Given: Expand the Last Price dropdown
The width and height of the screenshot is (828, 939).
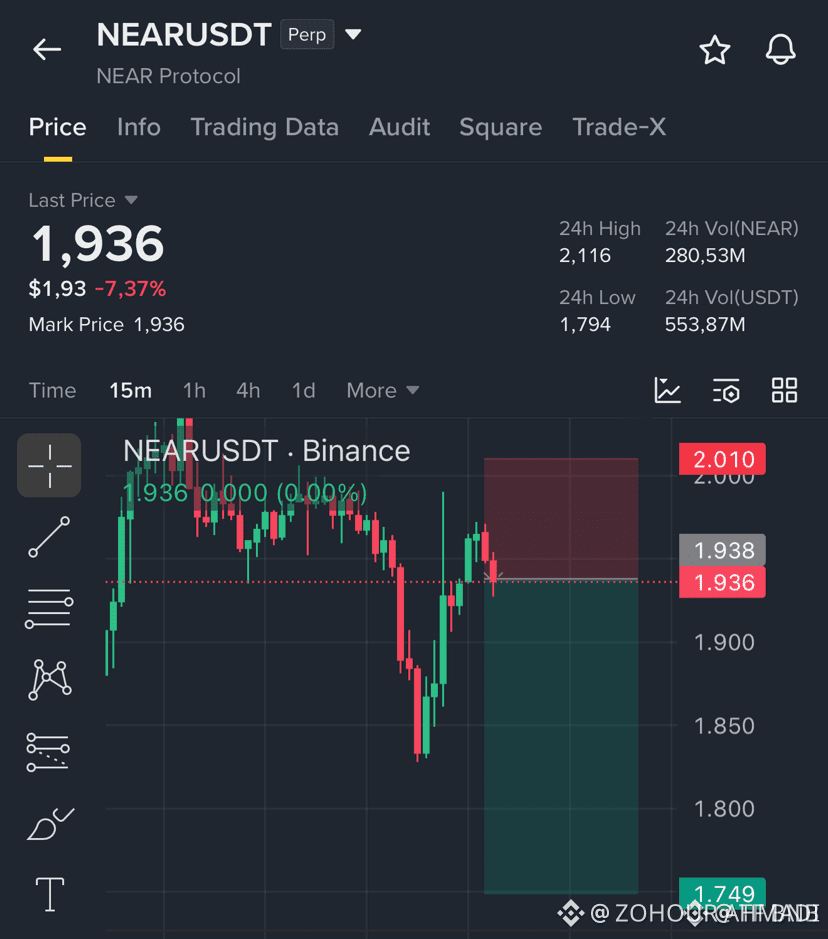Looking at the screenshot, I should pyautogui.click(x=131, y=199).
